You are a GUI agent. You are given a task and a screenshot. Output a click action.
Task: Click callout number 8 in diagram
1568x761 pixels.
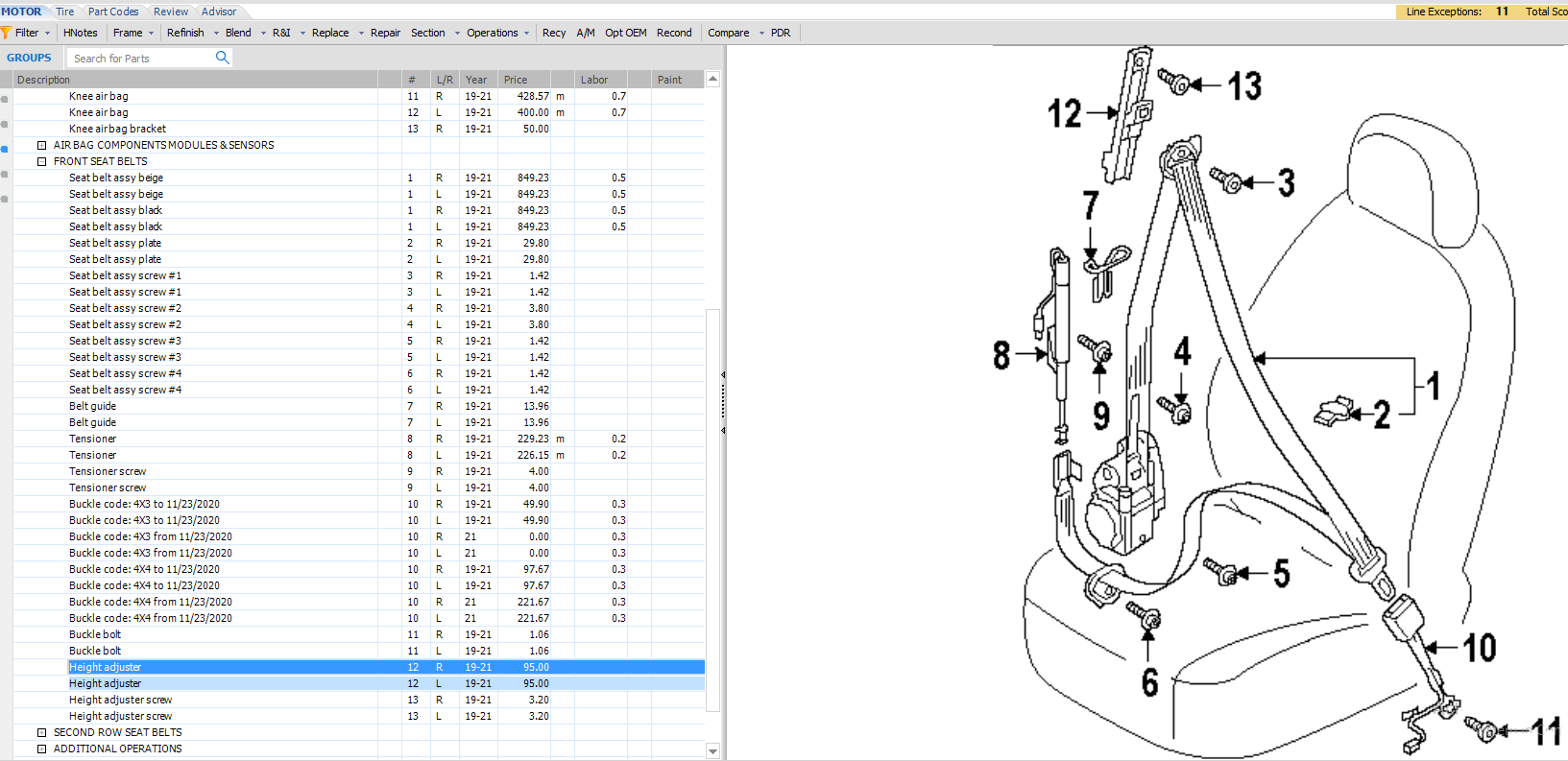coord(1001,355)
